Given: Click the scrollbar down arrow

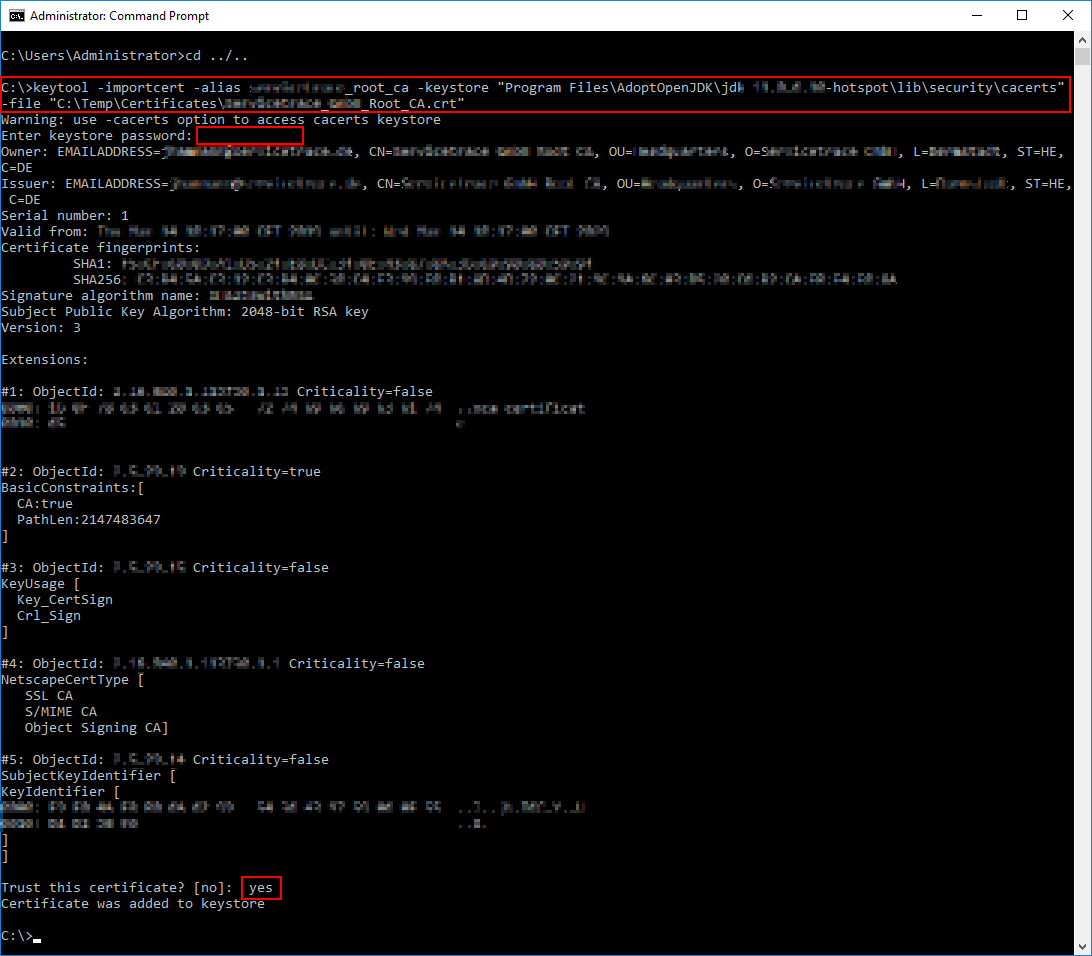Looking at the screenshot, I should [x=1082, y=946].
